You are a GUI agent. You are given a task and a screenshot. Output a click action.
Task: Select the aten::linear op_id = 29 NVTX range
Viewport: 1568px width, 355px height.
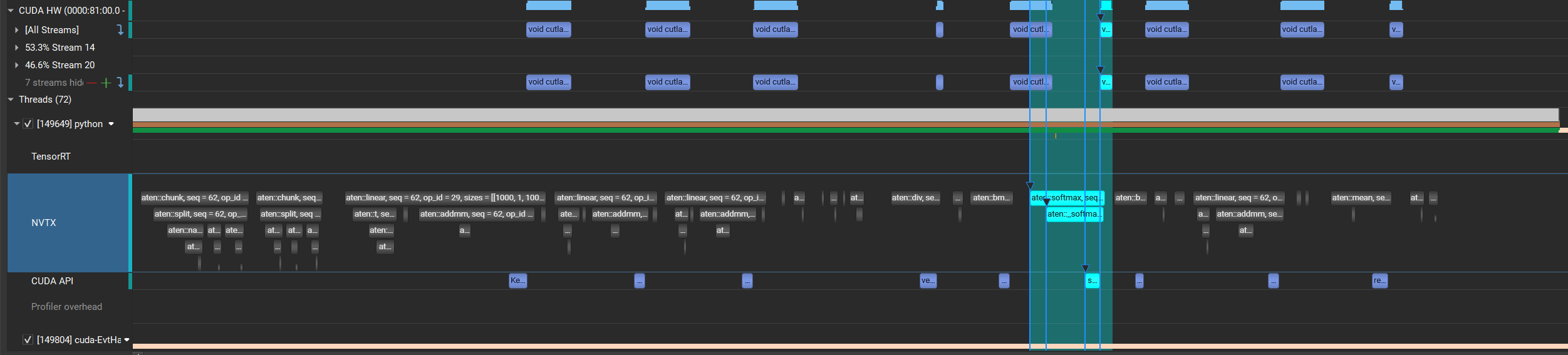coord(445,198)
